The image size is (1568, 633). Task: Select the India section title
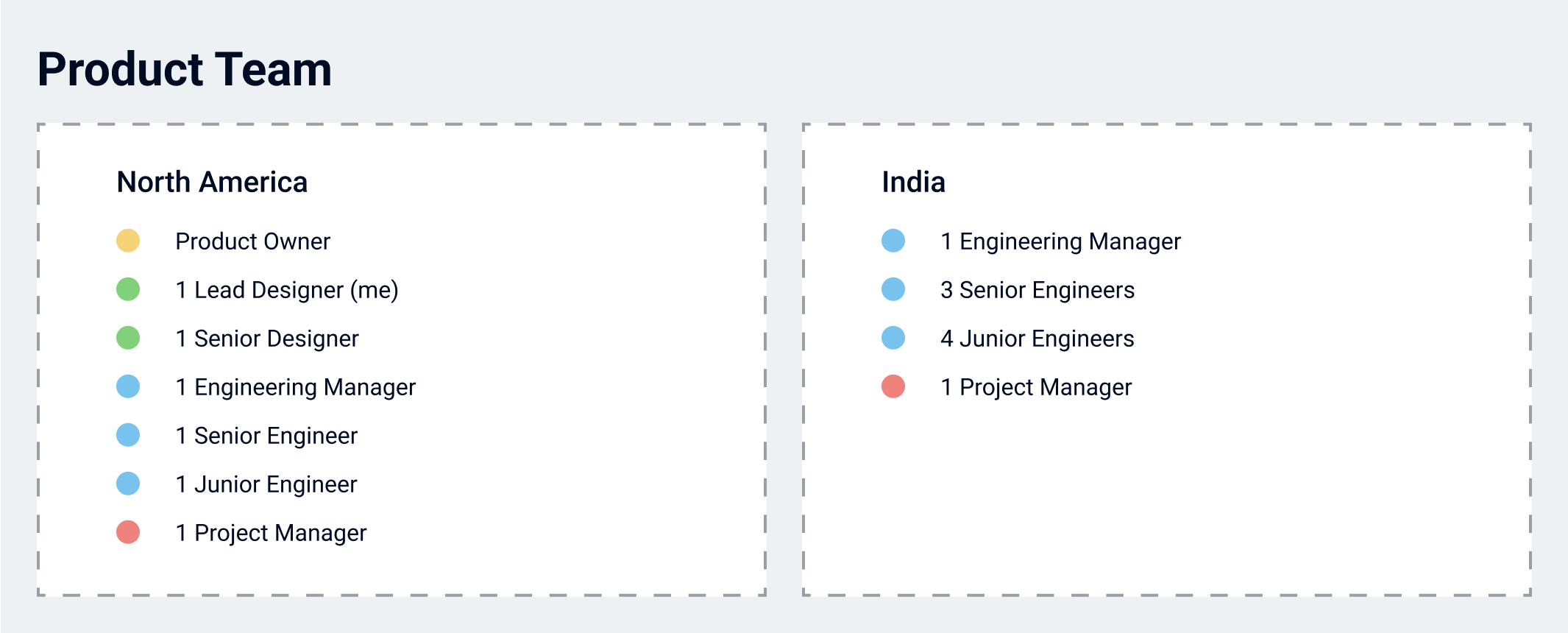pos(913,182)
